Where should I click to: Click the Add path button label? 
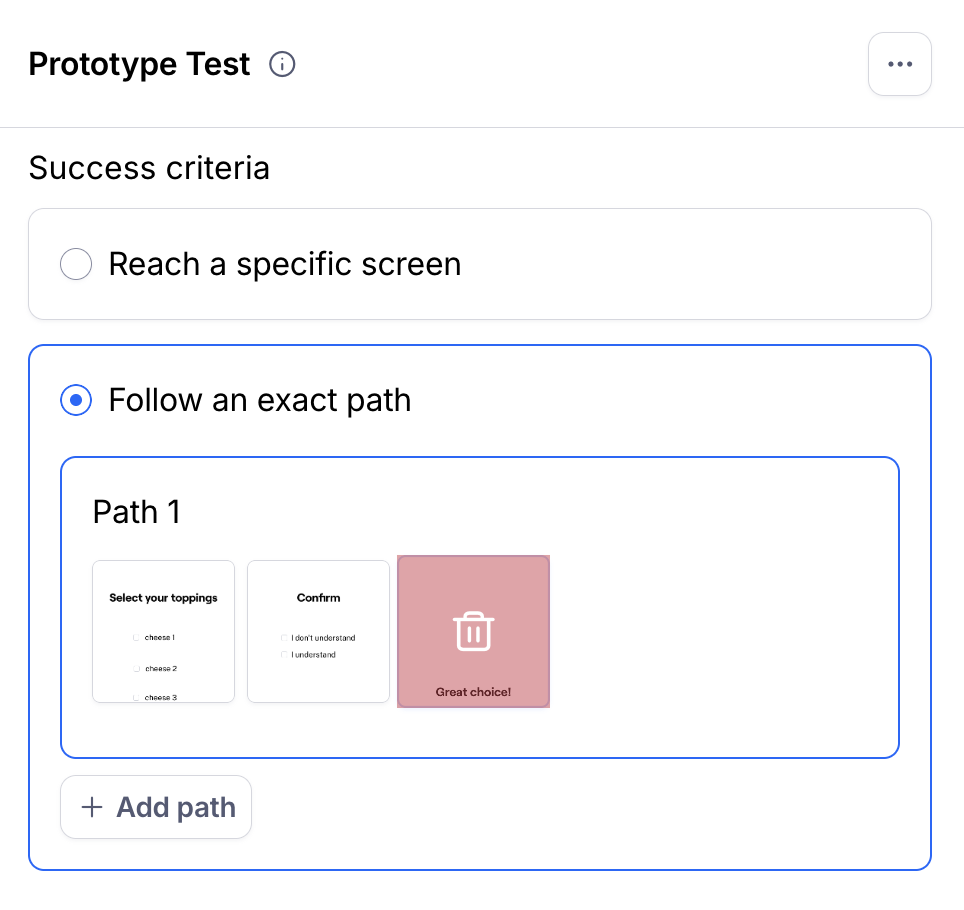coord(176,807)
